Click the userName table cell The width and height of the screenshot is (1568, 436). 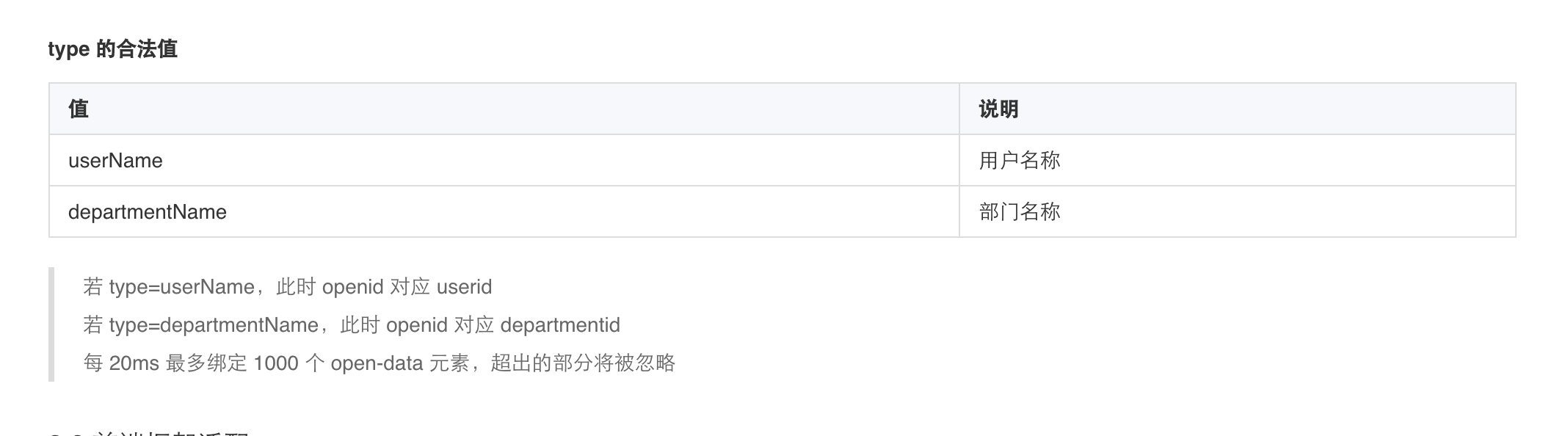point(504,160)
